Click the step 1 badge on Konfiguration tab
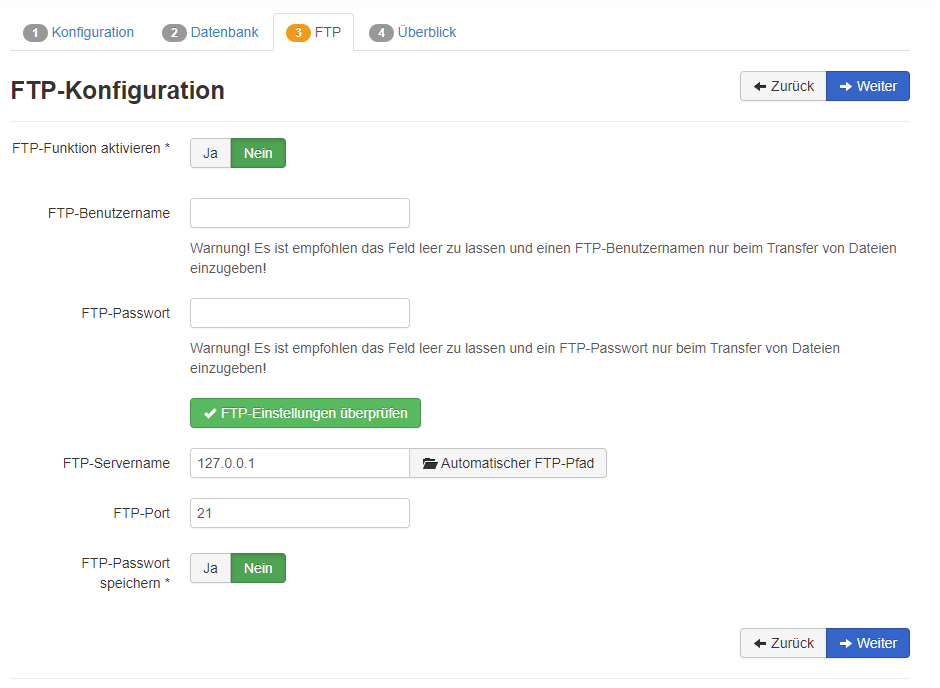The image size is (940, 688). point(35,33)
